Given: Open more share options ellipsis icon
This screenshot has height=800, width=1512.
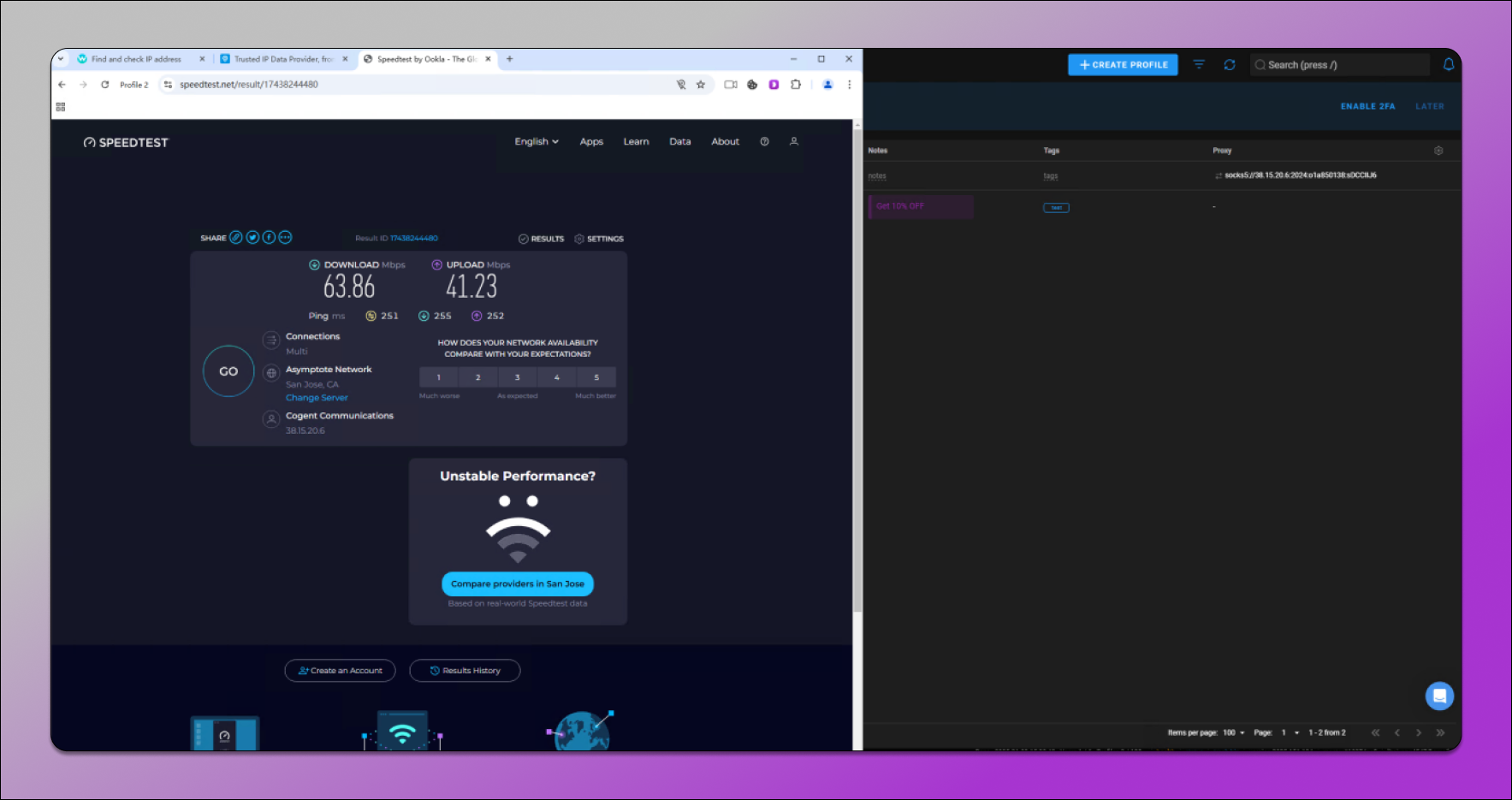Looking at the screenshot, I should [286, 238].
